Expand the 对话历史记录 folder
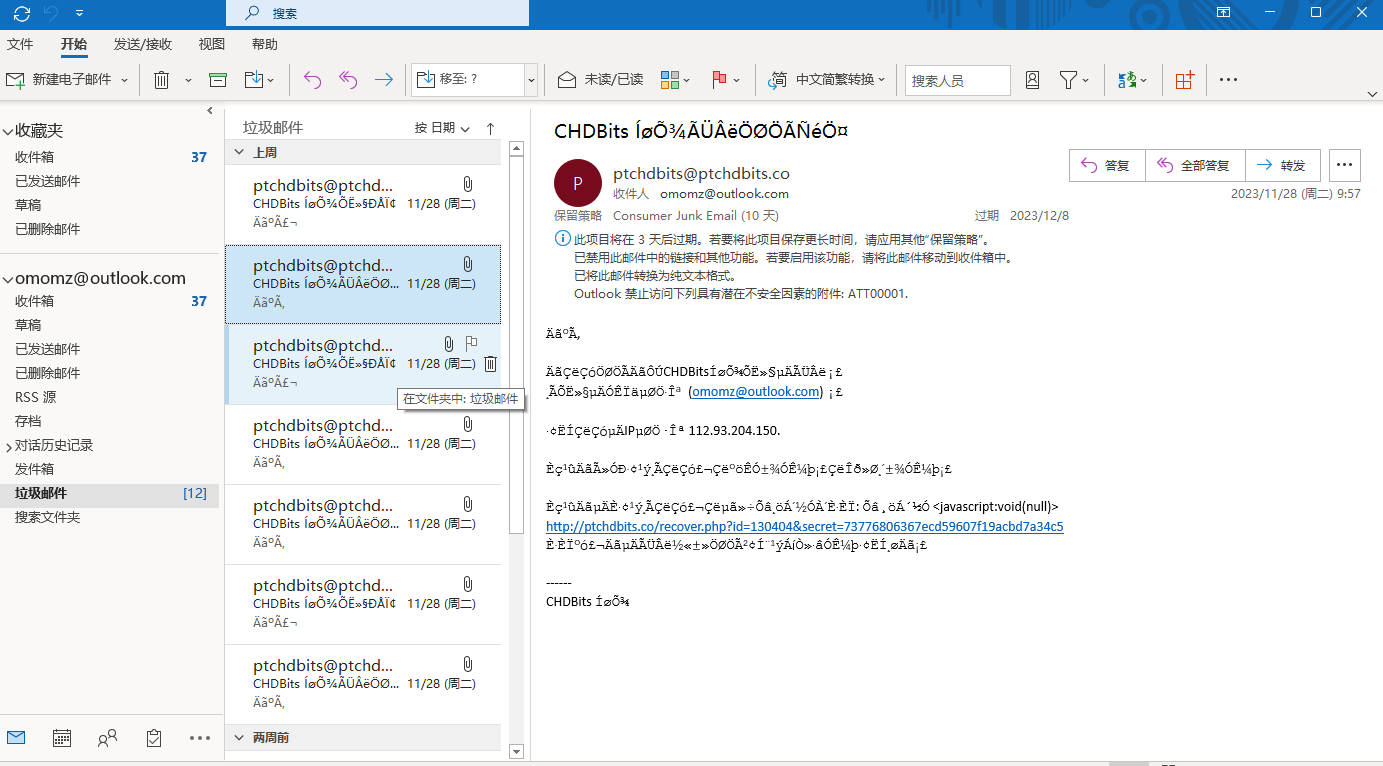This screenshot has width=1383, height=766. pos(9,446)
